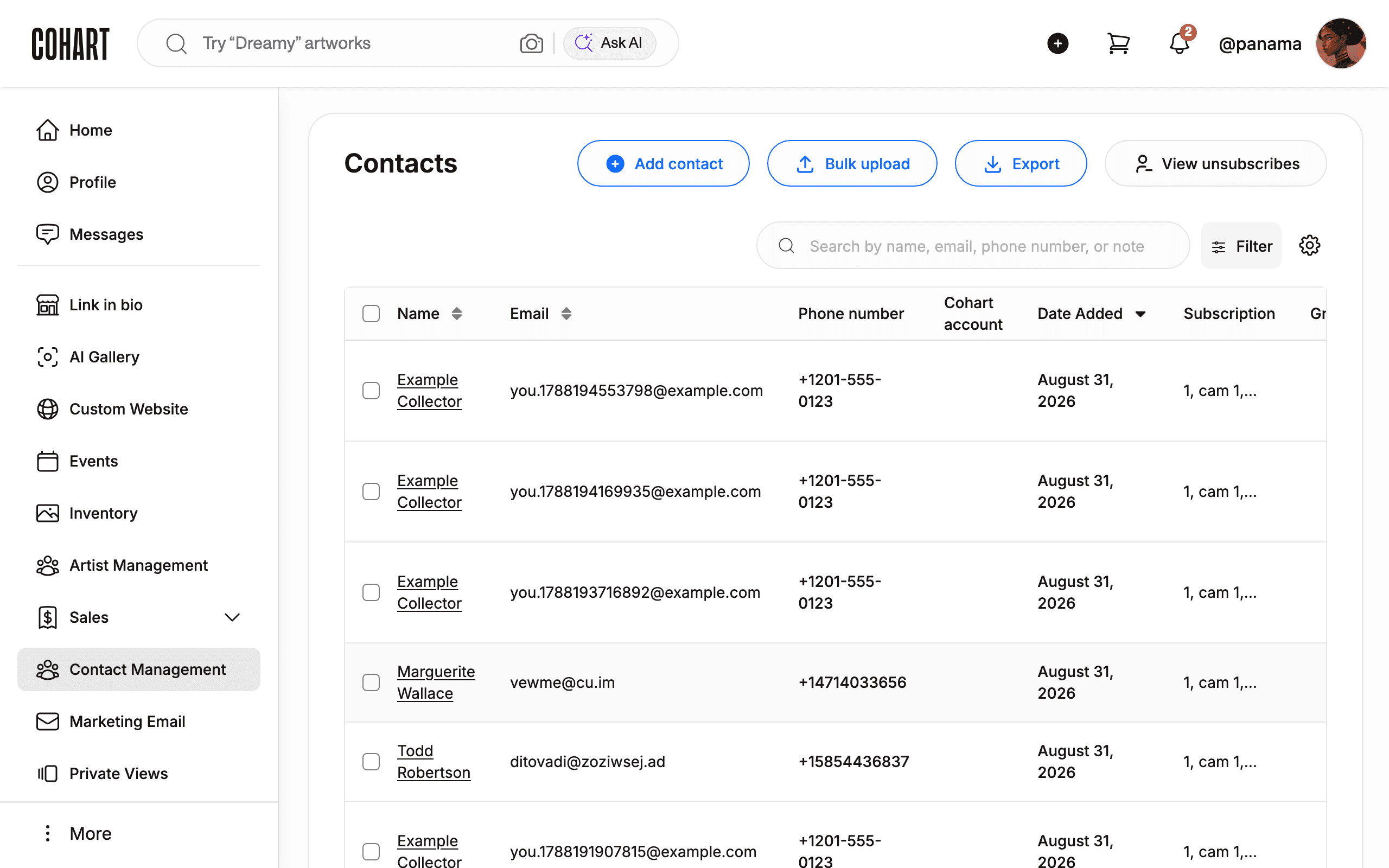Viewport: 1389px width, 868px height.
Task: Click the Custom Website globe icon
Action: tap(48, 409)
